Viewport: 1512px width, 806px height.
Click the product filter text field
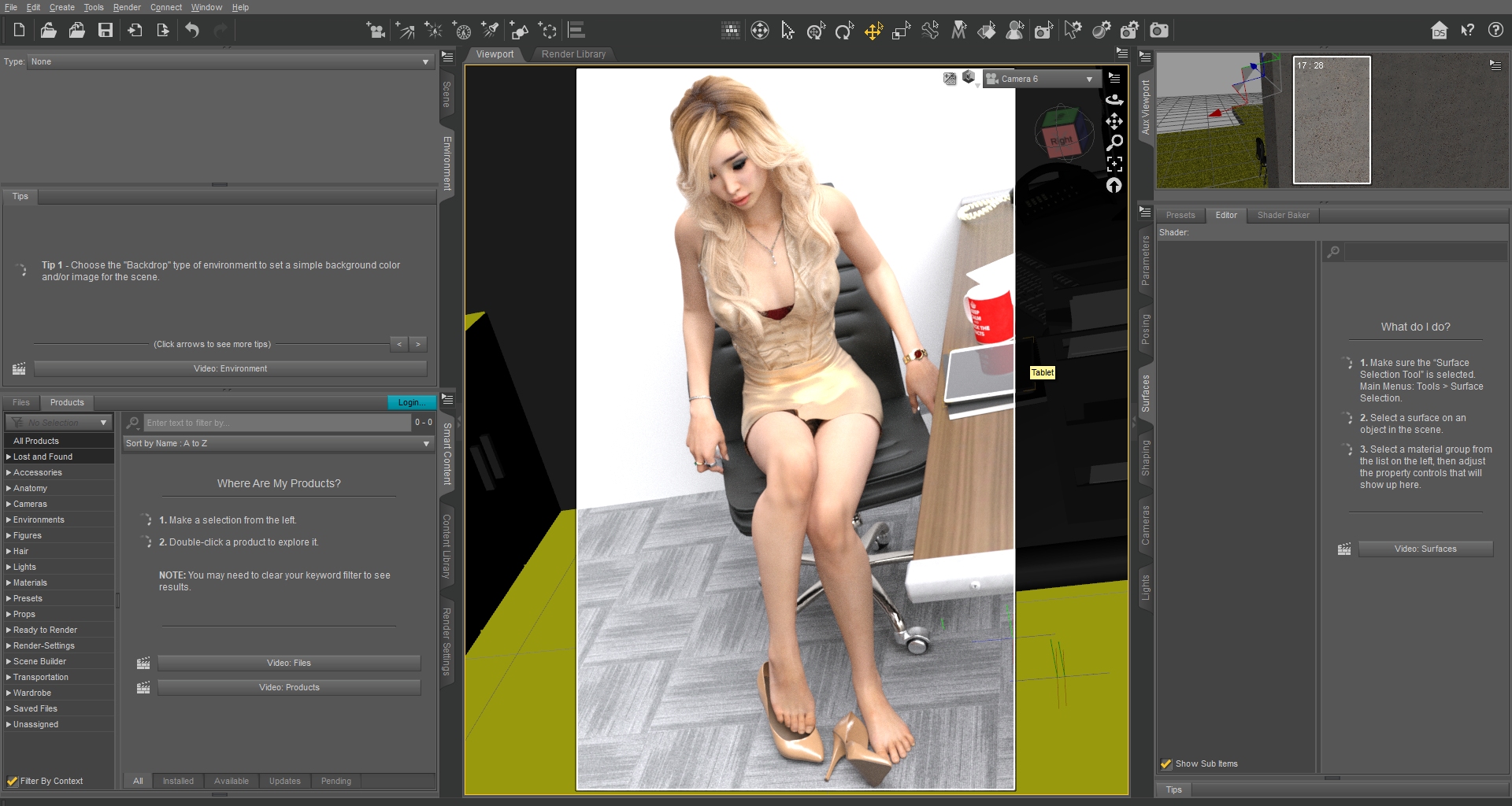[276, 423]
